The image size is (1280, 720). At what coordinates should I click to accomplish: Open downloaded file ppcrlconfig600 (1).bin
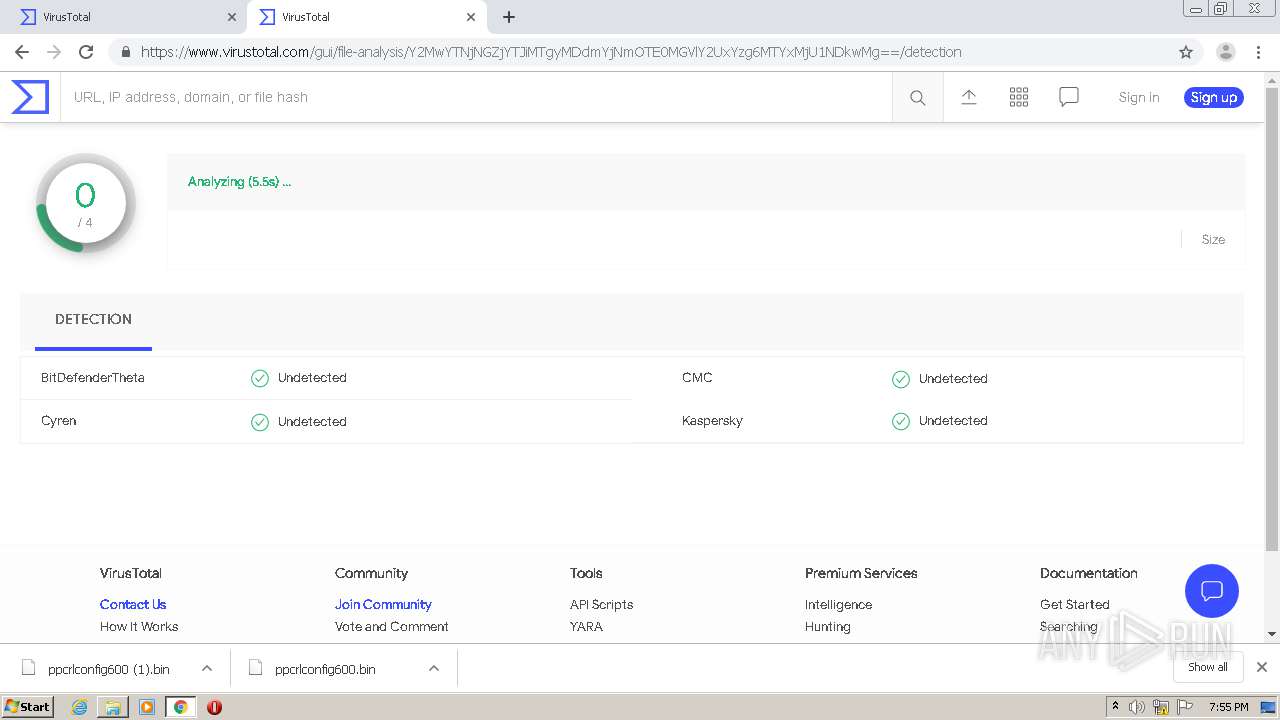click(x=108, y=669)
